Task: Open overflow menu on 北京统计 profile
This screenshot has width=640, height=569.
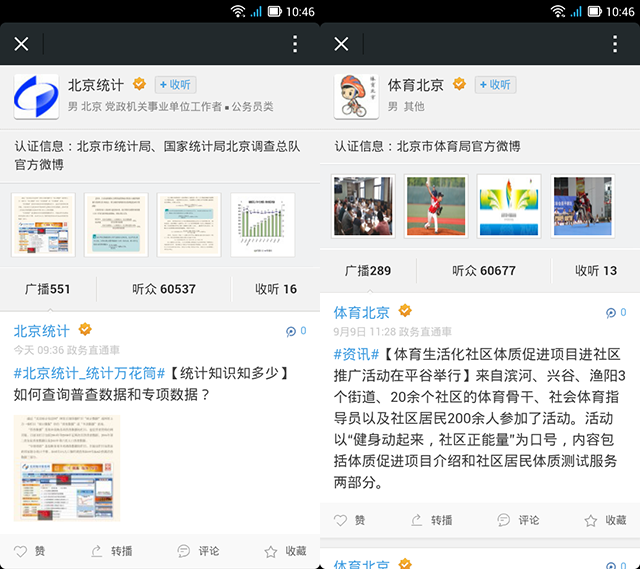Action: [x=295, y=44]
